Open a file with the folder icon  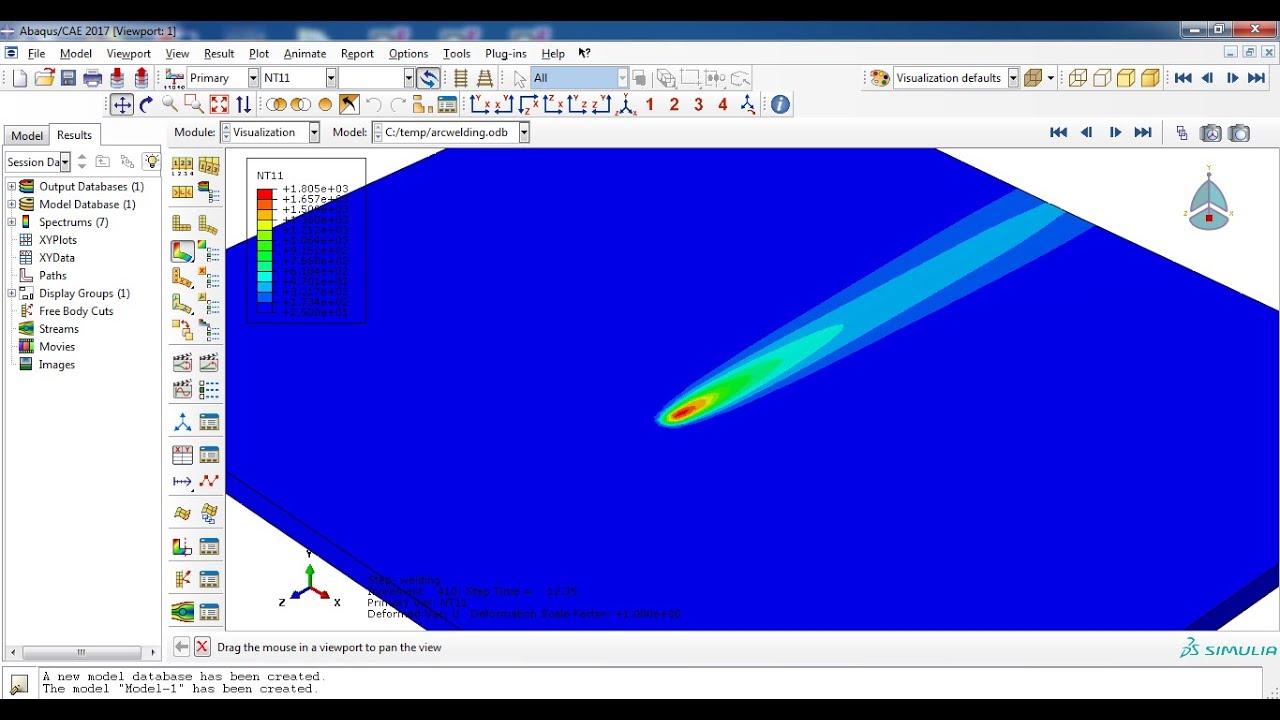point(44,78)
